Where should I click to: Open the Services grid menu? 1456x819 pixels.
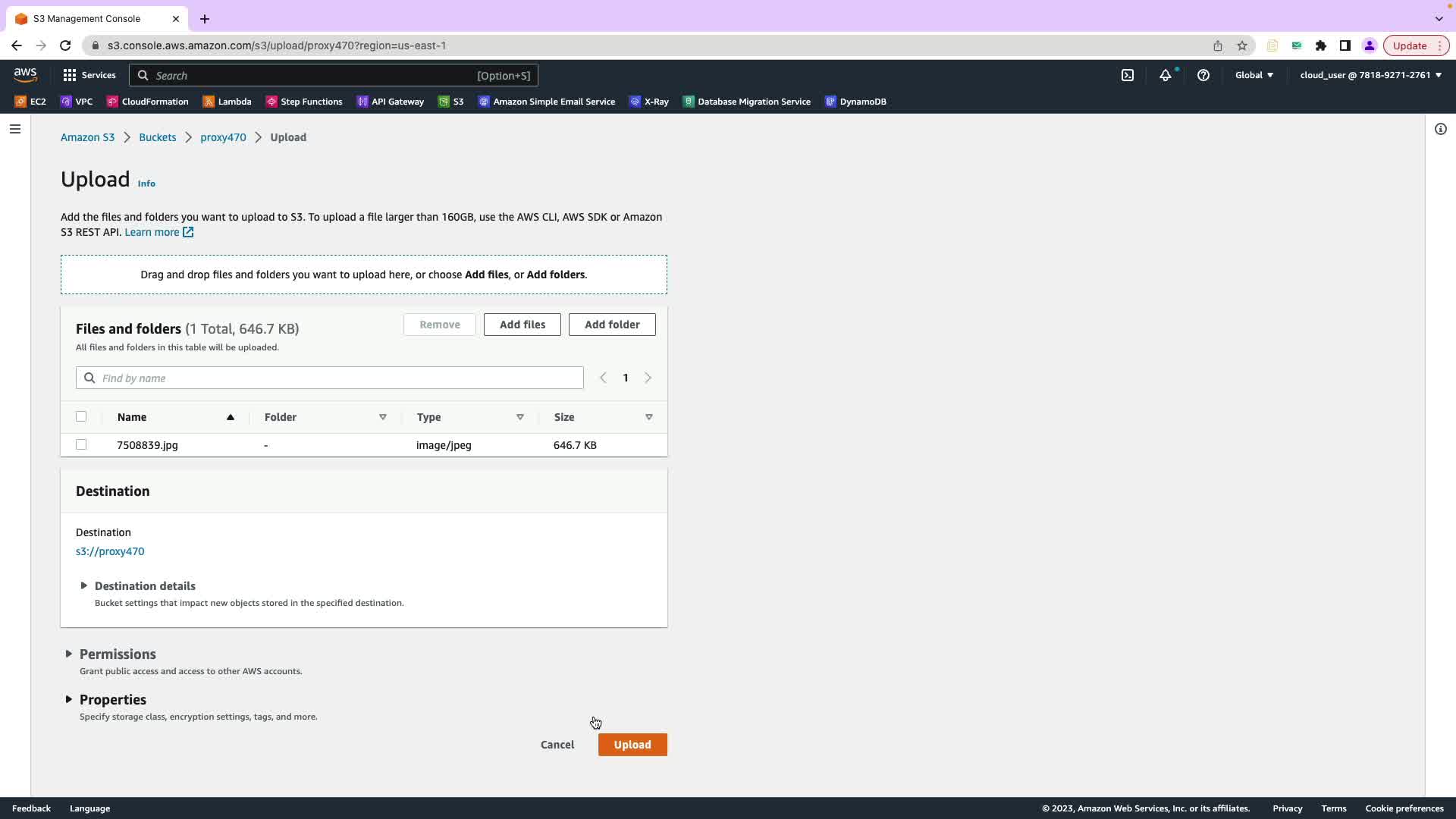[x=89, y=75]
